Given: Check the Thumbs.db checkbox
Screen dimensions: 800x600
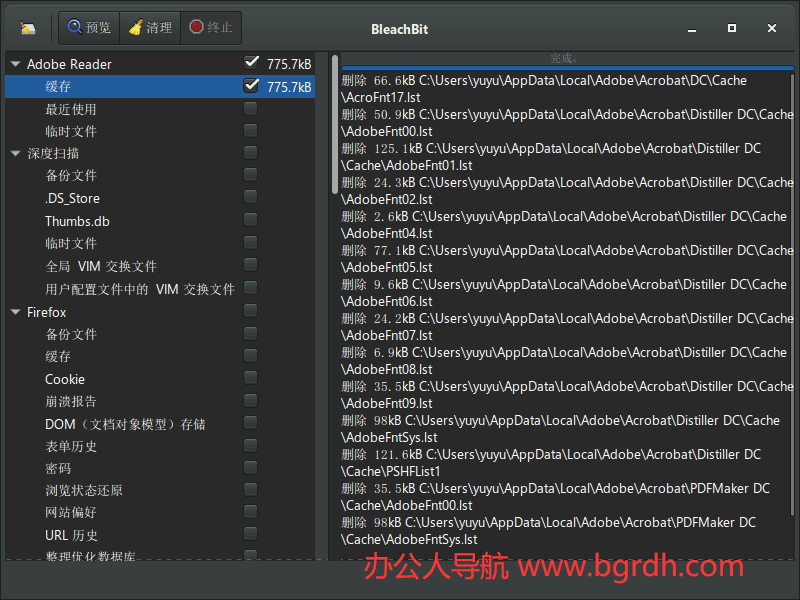Looking at the screenshot, I should click(x=249, y=221).
